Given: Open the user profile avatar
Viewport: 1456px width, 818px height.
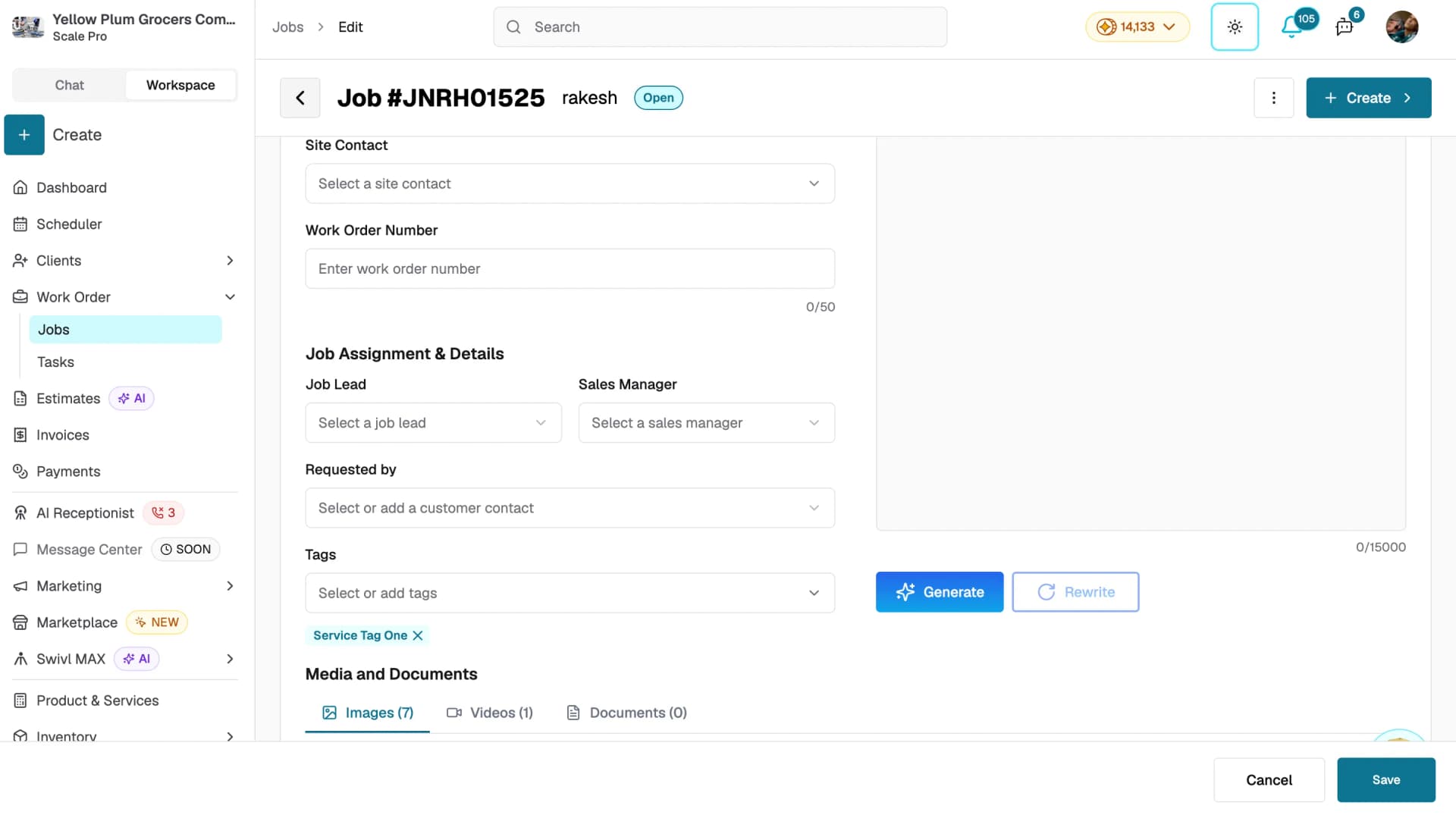Looking at the screenshot, I should coord(1401,27).
